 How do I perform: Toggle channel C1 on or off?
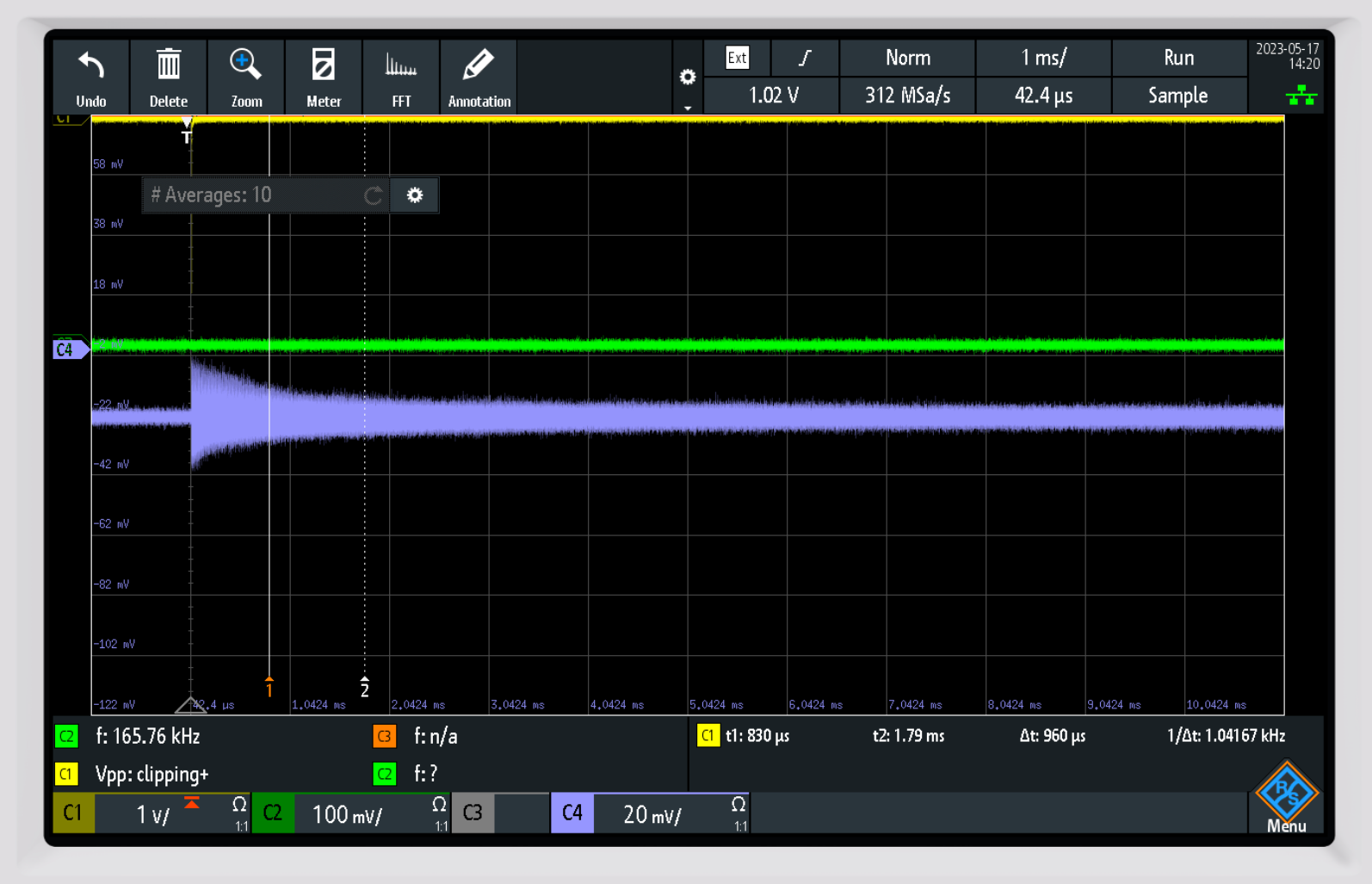tap(74, 813)
